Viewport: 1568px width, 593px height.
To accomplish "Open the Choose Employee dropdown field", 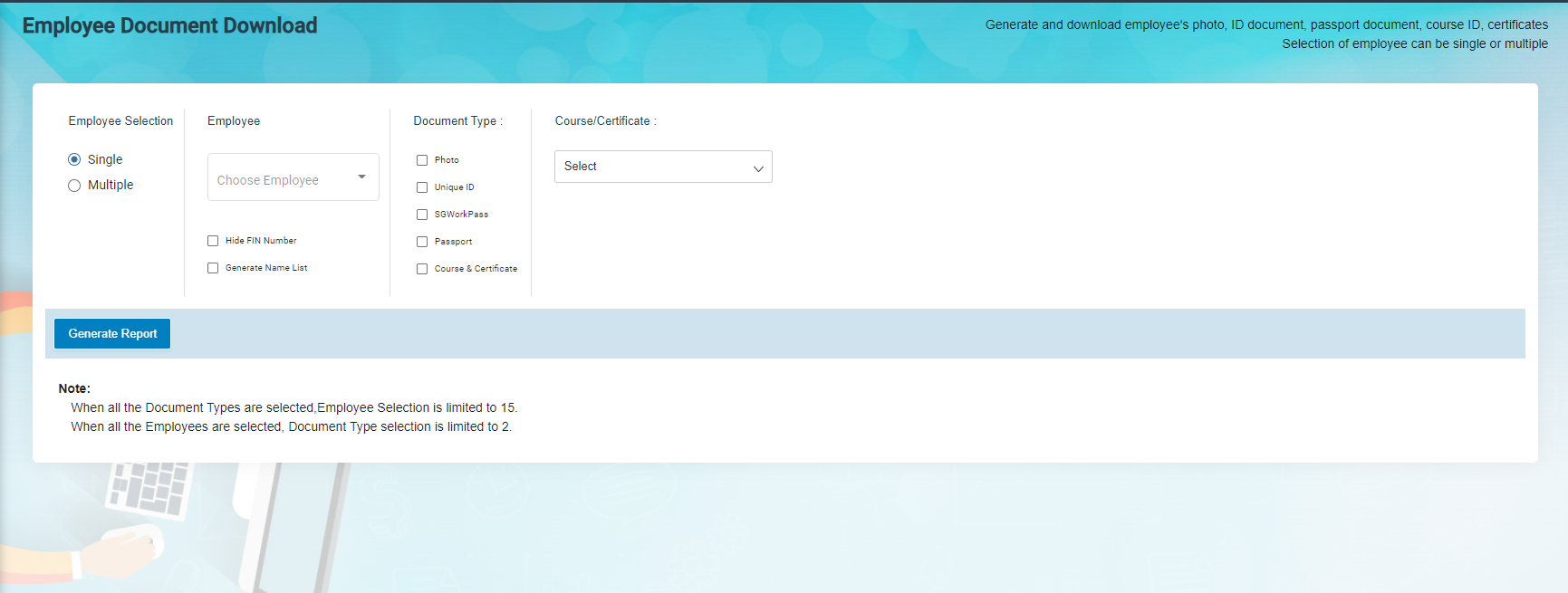I will pos(281,178).
